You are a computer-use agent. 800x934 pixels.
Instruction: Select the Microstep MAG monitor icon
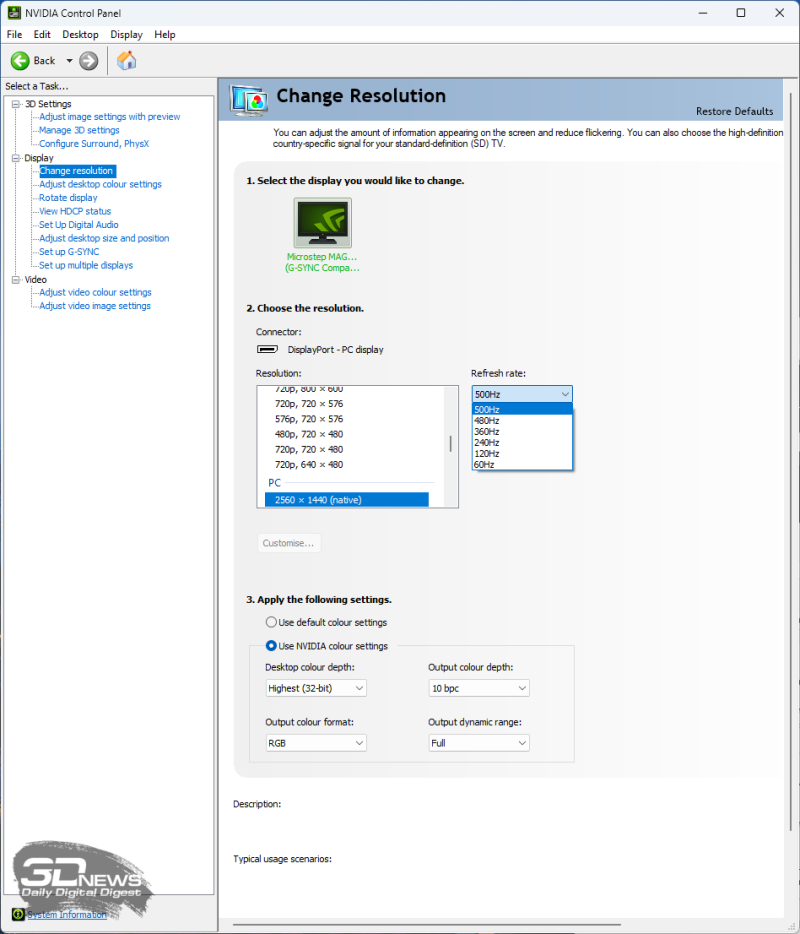pyautogui.click(x=322, y=224)
